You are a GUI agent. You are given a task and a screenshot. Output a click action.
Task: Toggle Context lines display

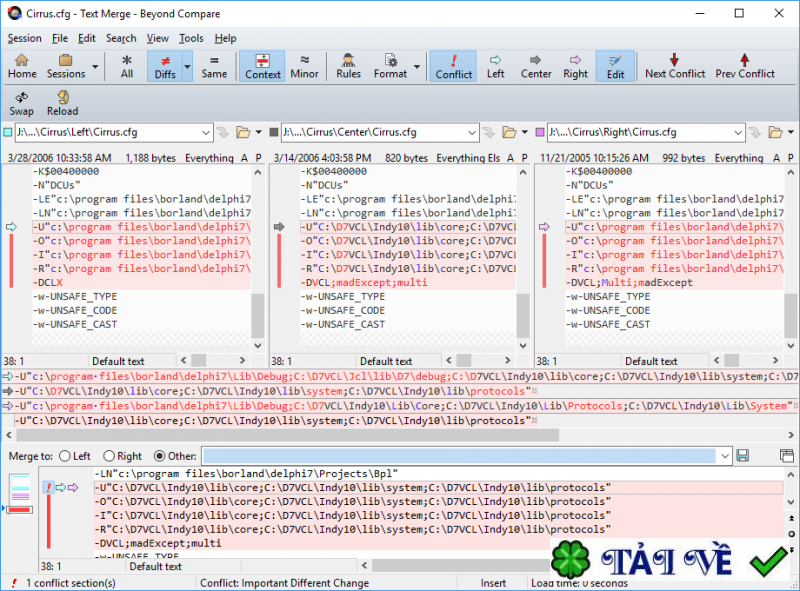tap(263, 66)
